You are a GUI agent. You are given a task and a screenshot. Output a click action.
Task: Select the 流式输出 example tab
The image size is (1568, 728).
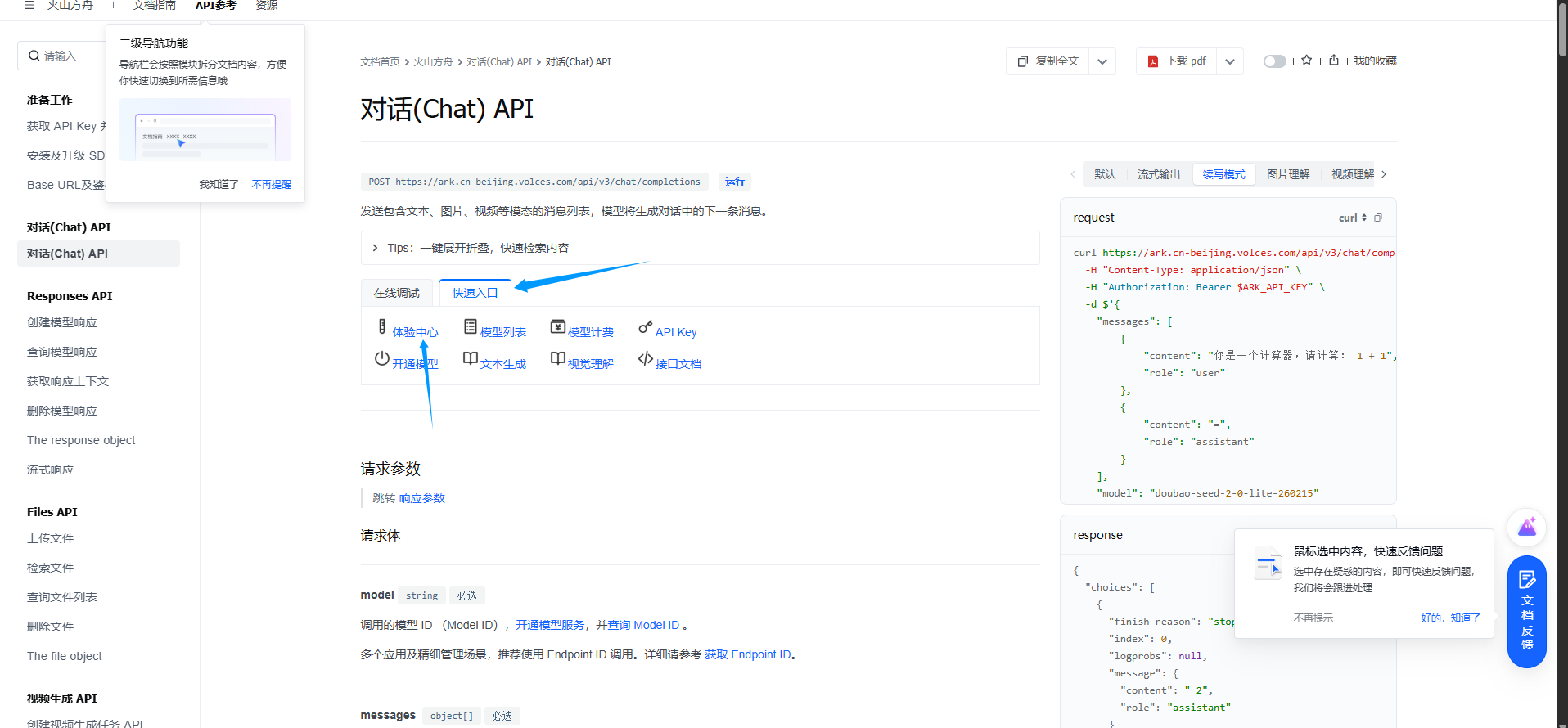[1159, 174]
